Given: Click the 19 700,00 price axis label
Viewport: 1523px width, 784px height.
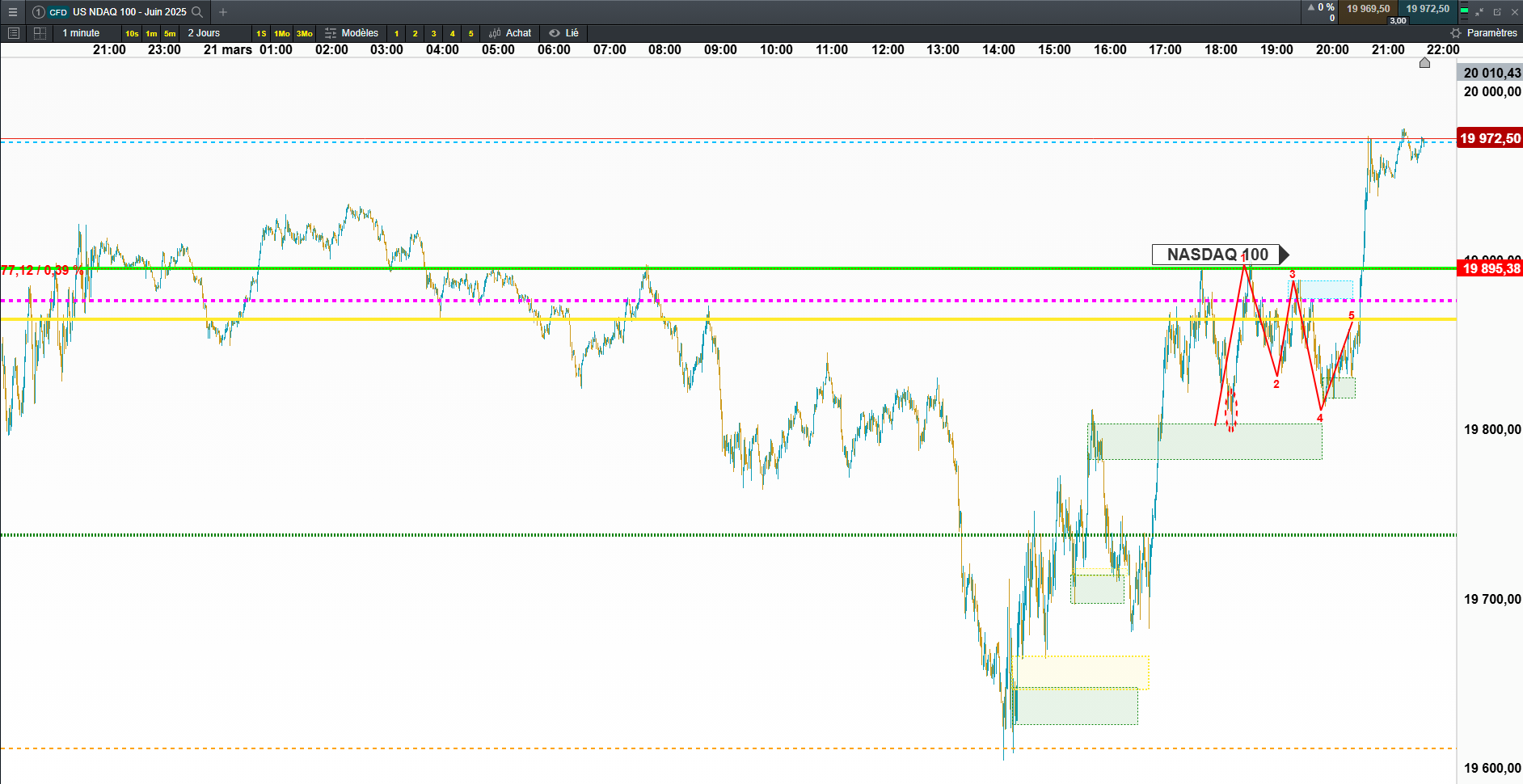Looking at the screenshot, I should pyautogui.click(x=1492, y=599).
